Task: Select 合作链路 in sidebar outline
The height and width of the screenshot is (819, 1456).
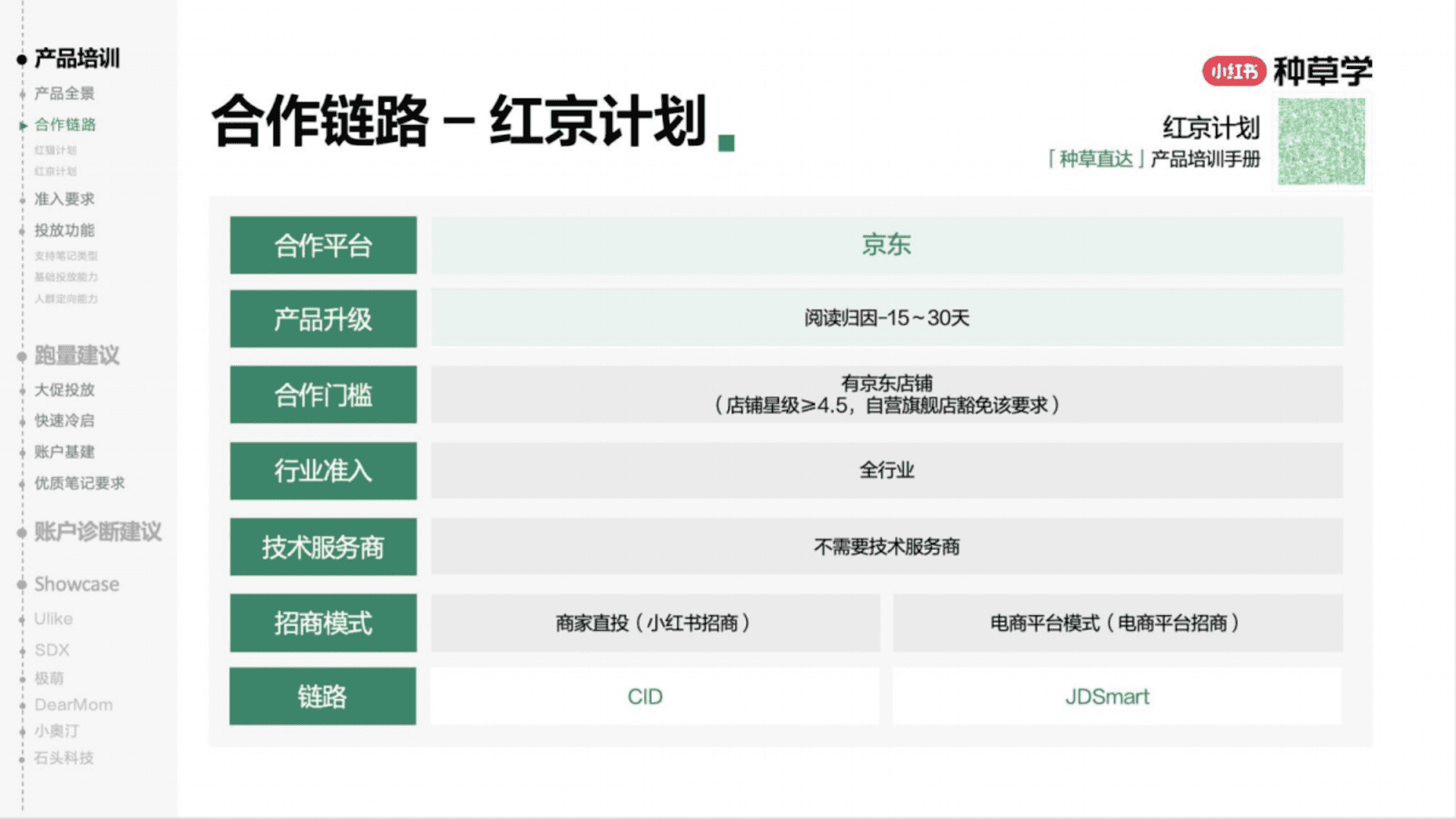Action: (65, 124)
